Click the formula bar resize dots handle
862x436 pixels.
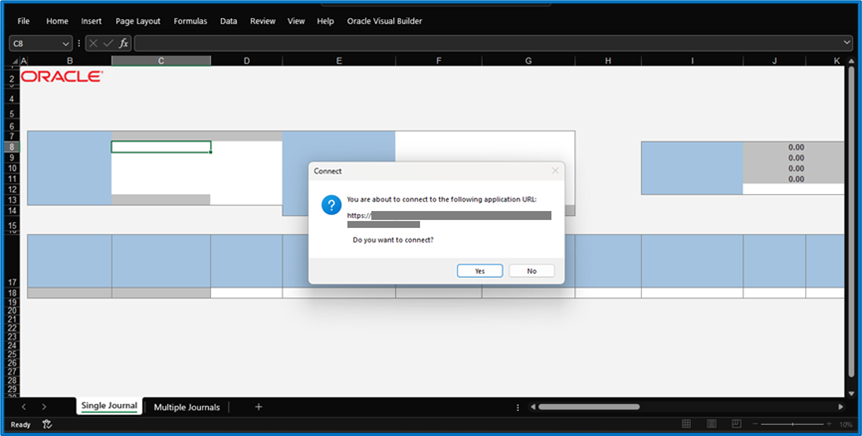click(79, 43)
